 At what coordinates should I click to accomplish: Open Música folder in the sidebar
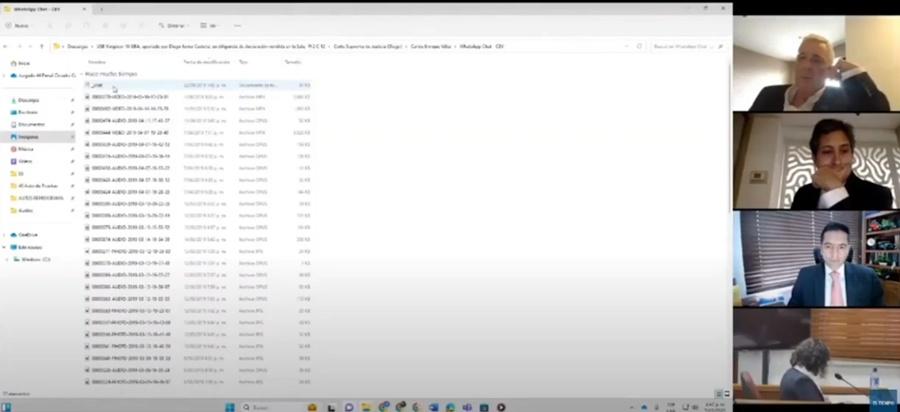pyautogui.click(x=27, y=148)
